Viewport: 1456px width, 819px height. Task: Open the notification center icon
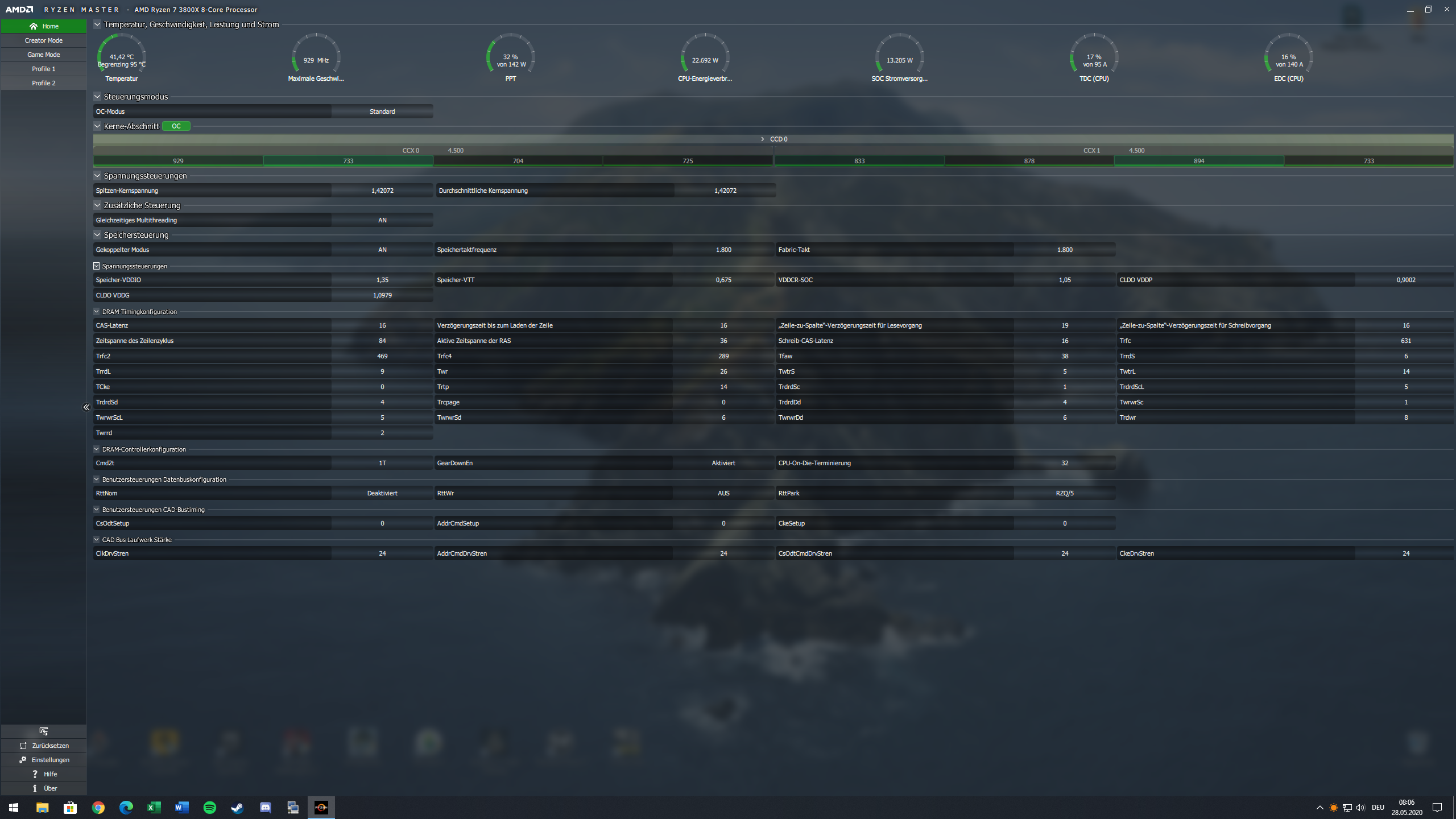point(1437,808)
